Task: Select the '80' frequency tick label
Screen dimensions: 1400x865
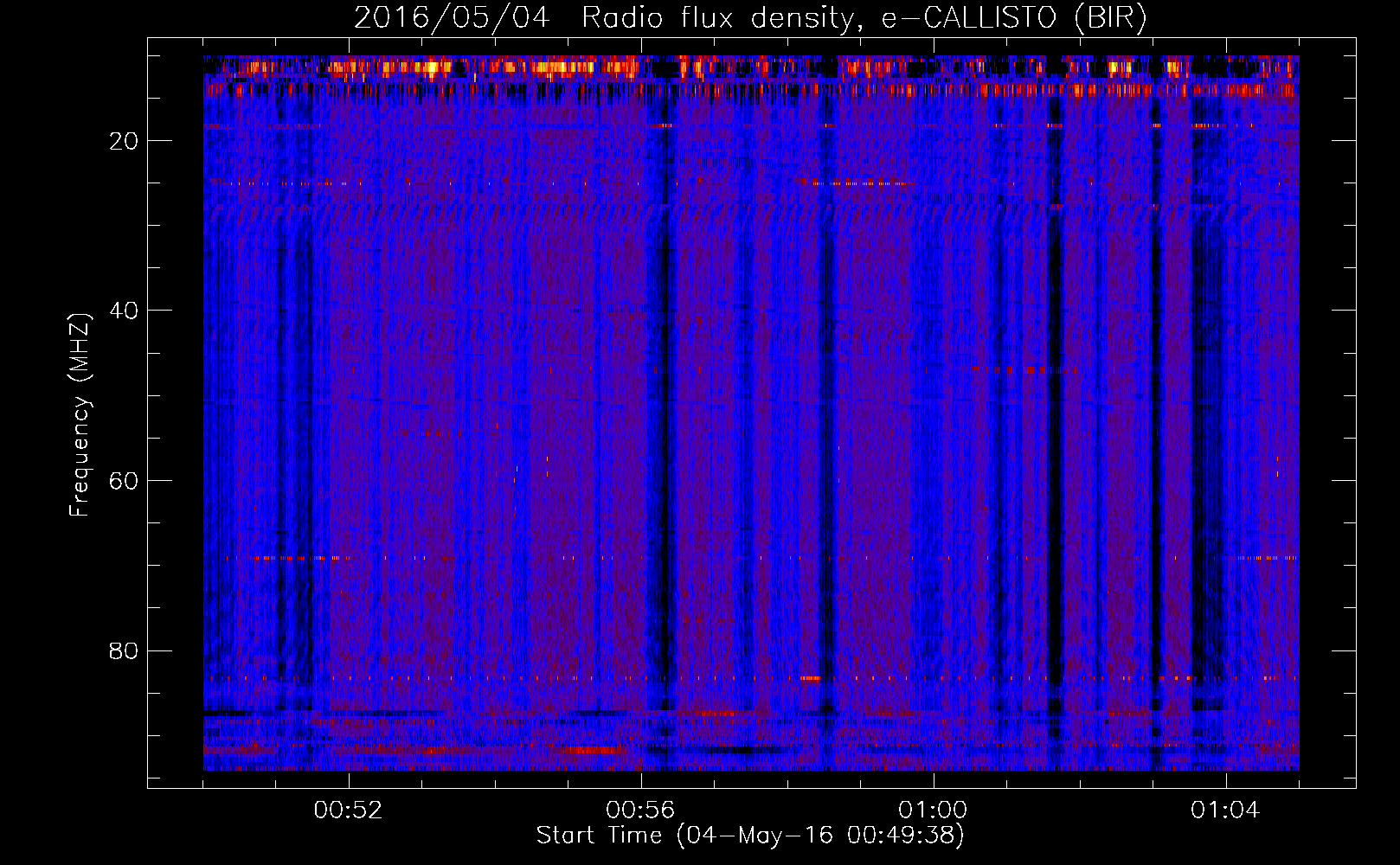Action: pos(125,650)
